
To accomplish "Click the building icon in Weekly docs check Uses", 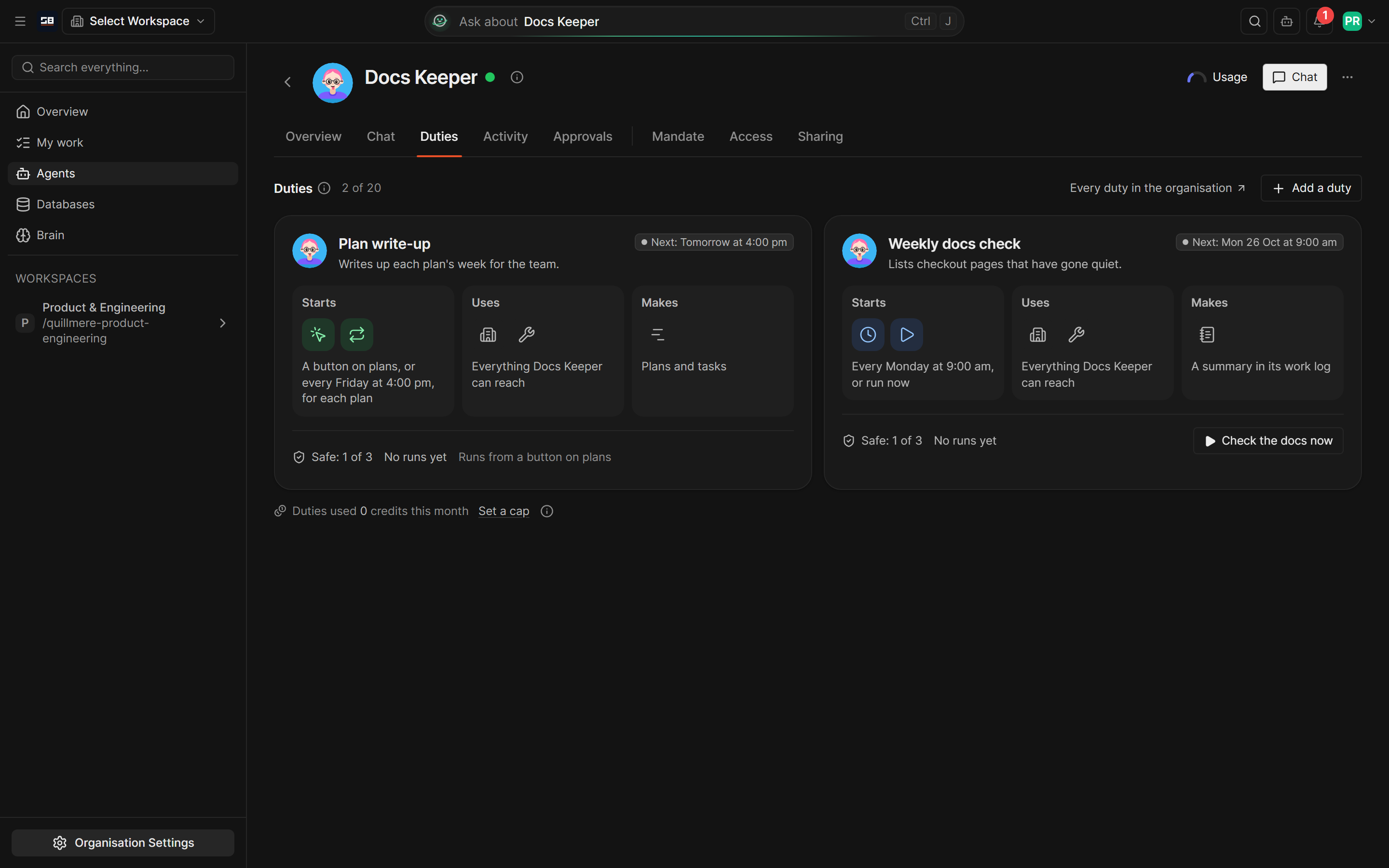I will (x=1038, y=335).
